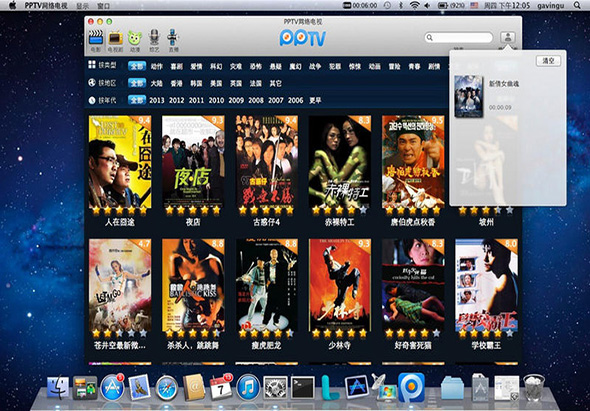Launch Safari from the dock
This screenshot has width=590, height=411.
pos(167,387)
